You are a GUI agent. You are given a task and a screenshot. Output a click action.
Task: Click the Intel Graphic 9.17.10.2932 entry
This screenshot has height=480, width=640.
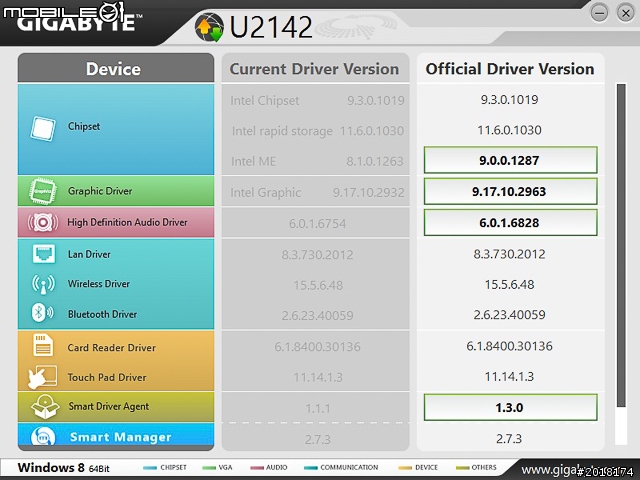pyautogui.click(x=317, y=192)
